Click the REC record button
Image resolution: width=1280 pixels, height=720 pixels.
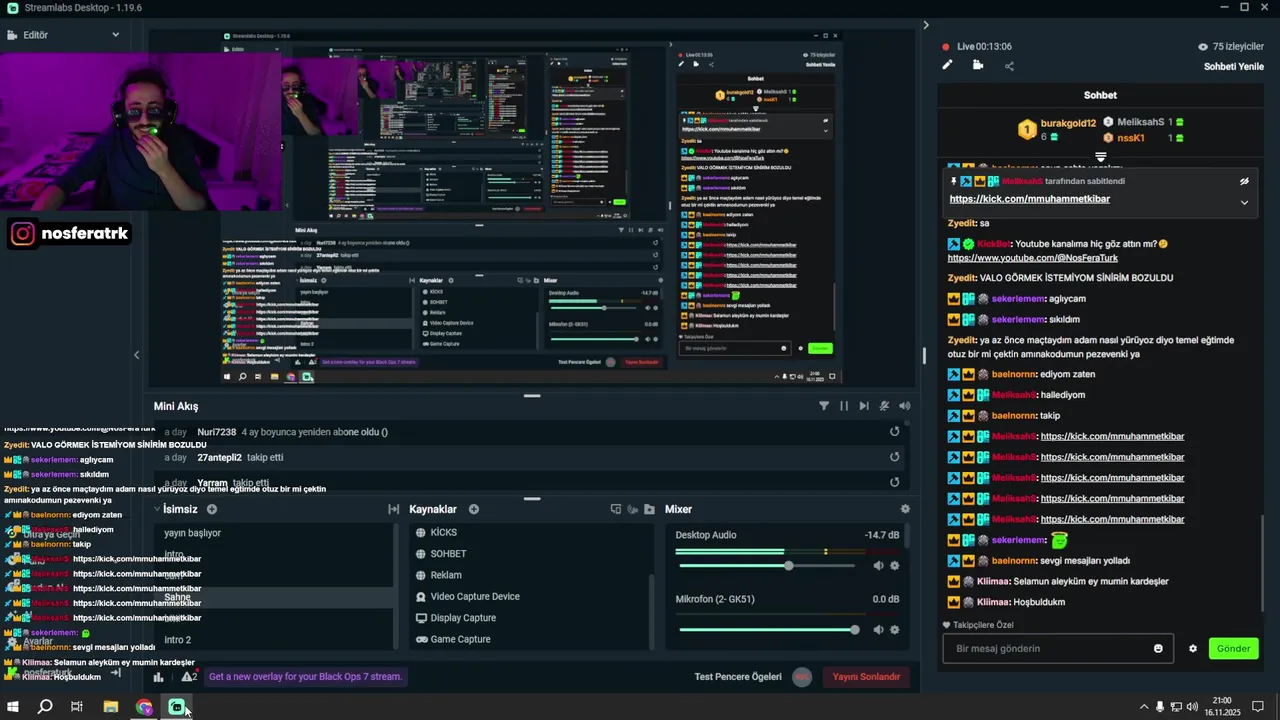[x=802, y=677]
